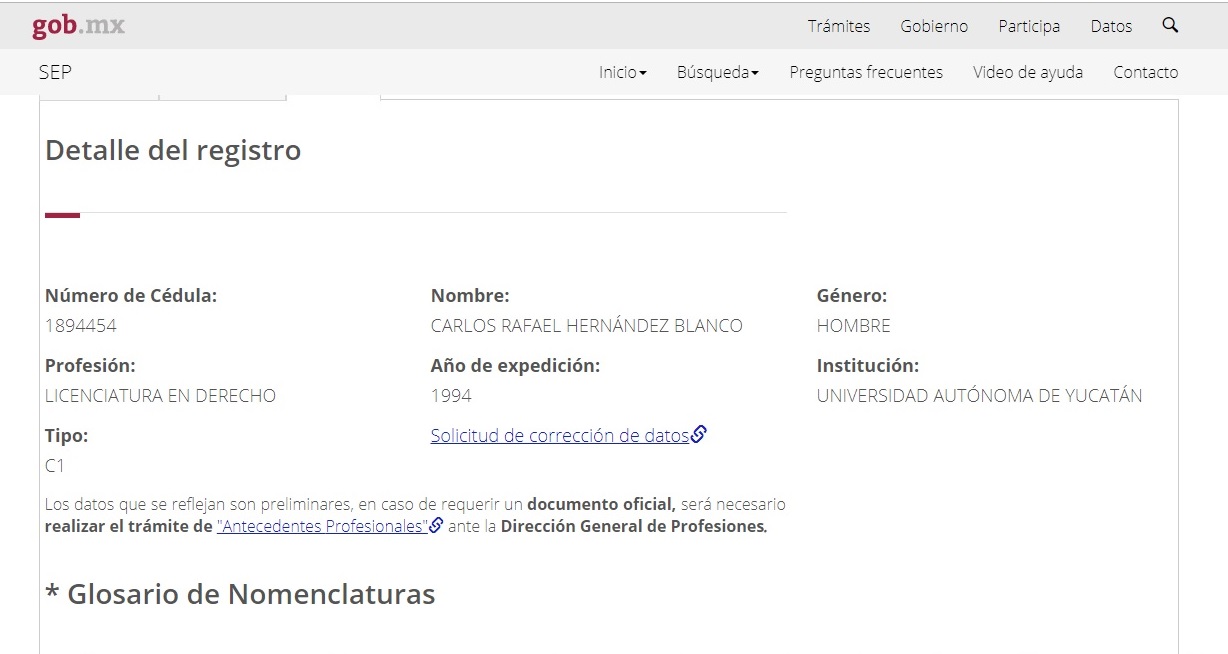Viewport: 1228px width, 654px height.
Task: Go to the Gobierno section
Action: tap(933, 26)
